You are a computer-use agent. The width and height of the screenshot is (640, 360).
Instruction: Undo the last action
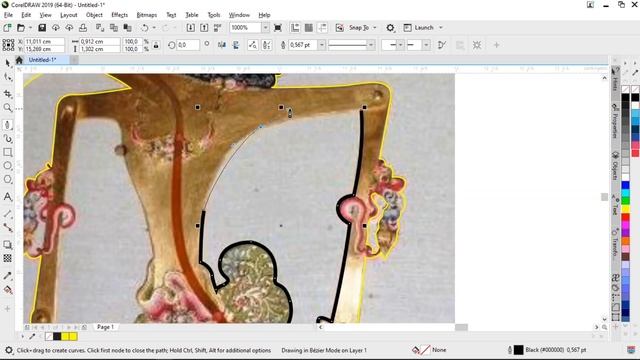coord(144,28)
